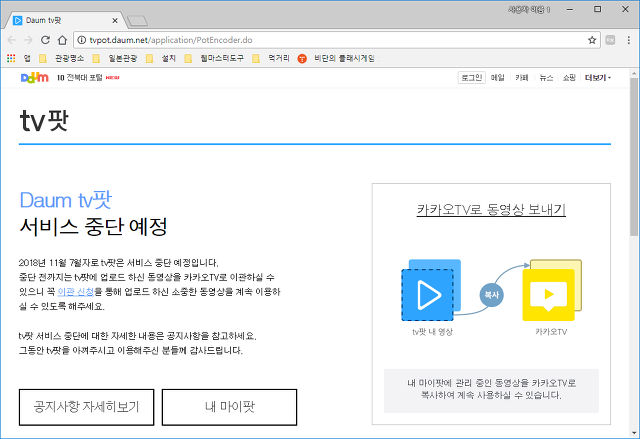Click the 서비스 중단 예정 heading

coord(93,227)
